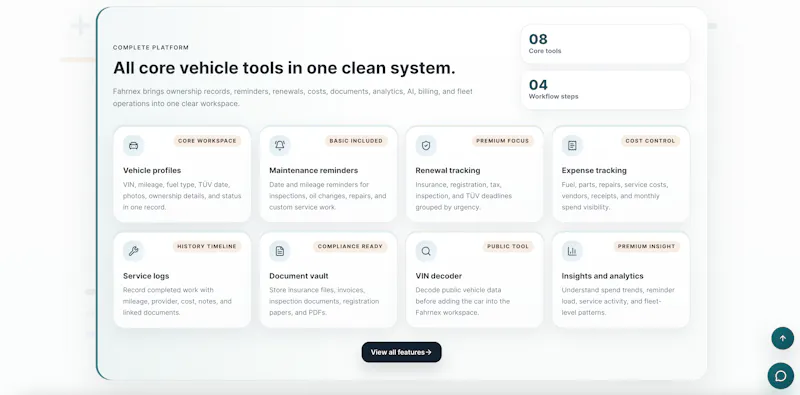800x395 pixels.
Task: Open the Document vault title
Action: click(299, 276)
